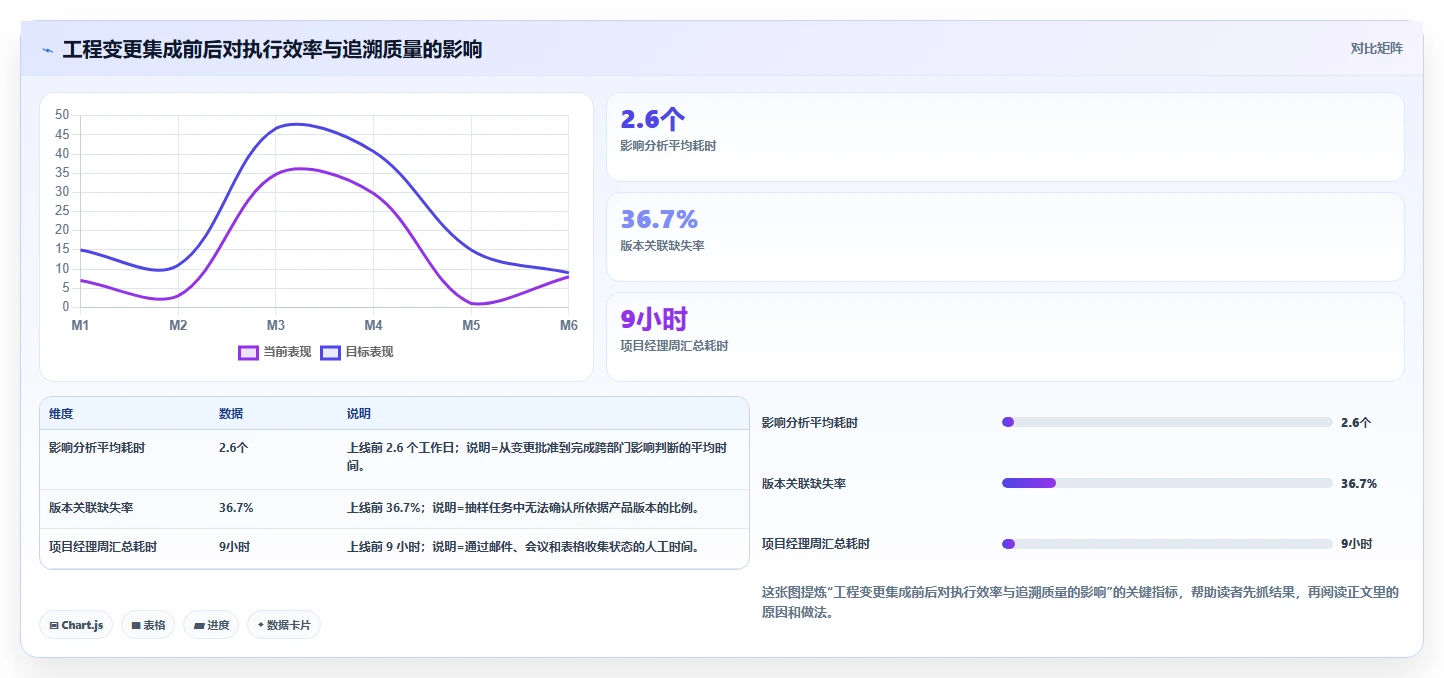The image size is (1444, 678).
Task: Click the 2.6个 value beside progress bar
Action: click(1356, 422)
